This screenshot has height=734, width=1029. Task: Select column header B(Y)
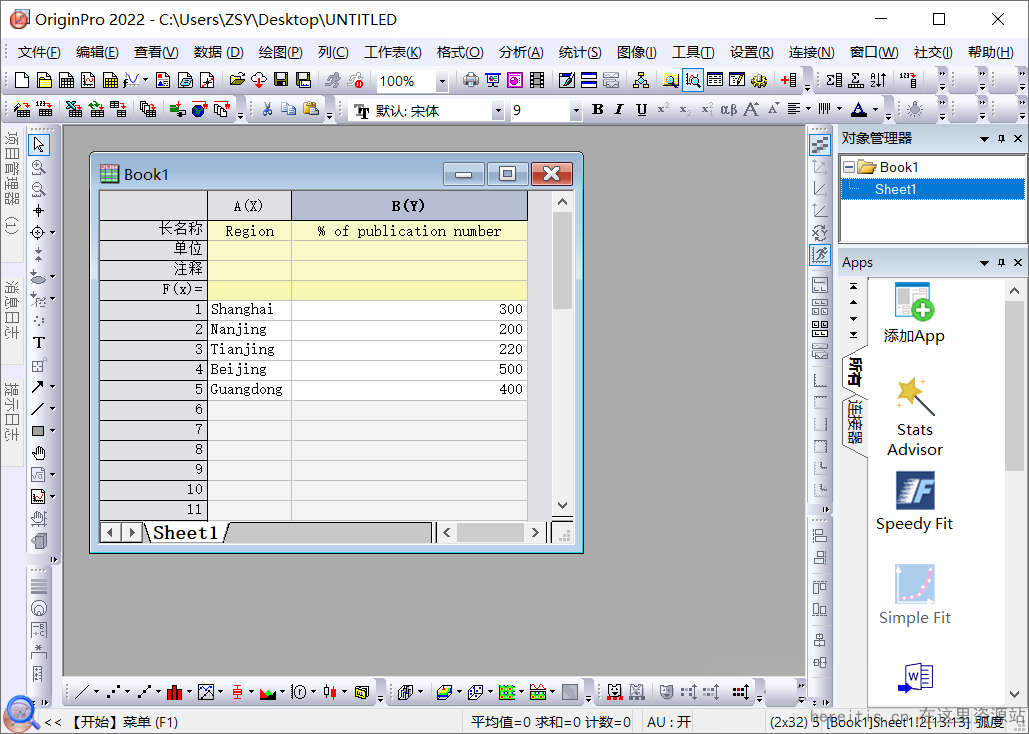tap(409, 205)
